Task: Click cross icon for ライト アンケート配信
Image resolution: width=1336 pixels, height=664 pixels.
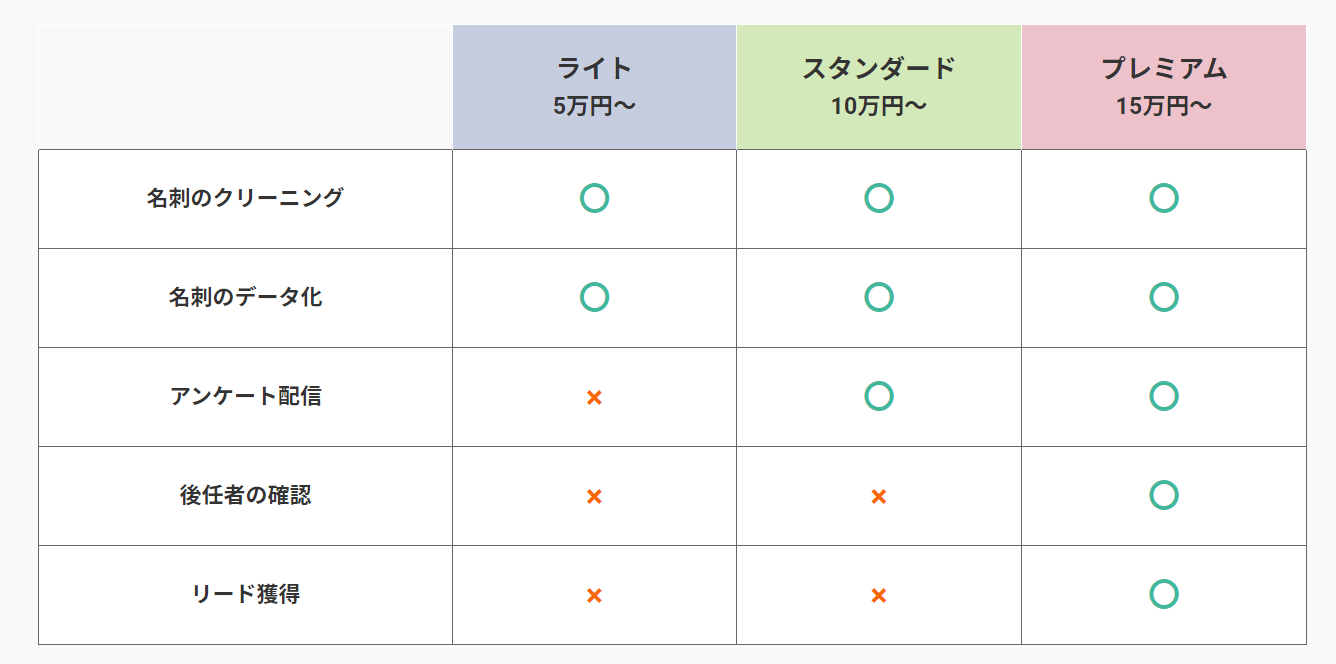Action: point(594,397)
